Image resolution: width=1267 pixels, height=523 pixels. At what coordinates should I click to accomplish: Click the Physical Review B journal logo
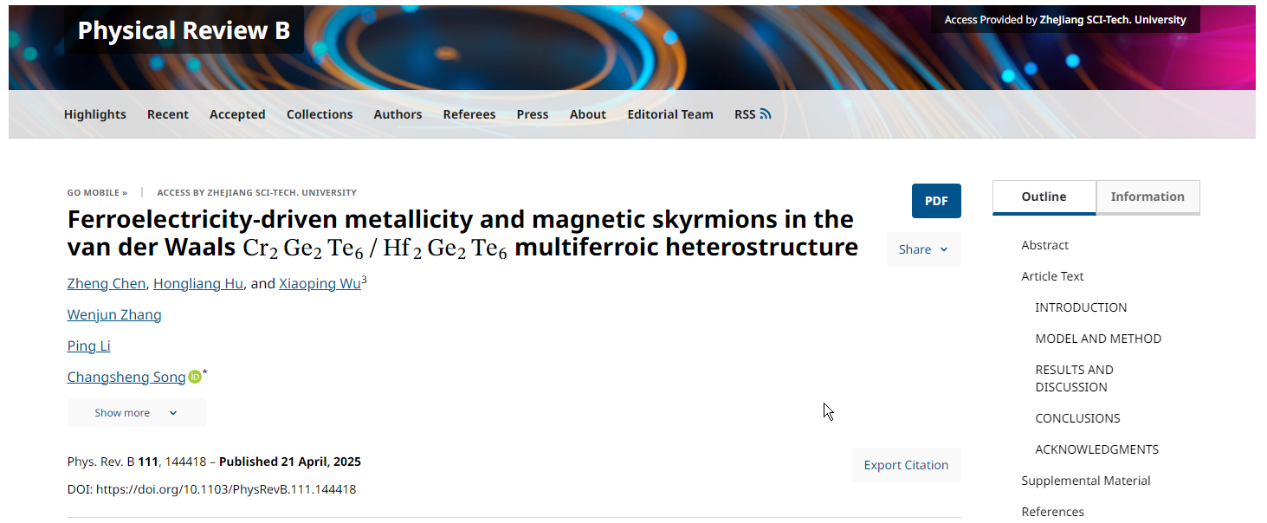184,31
